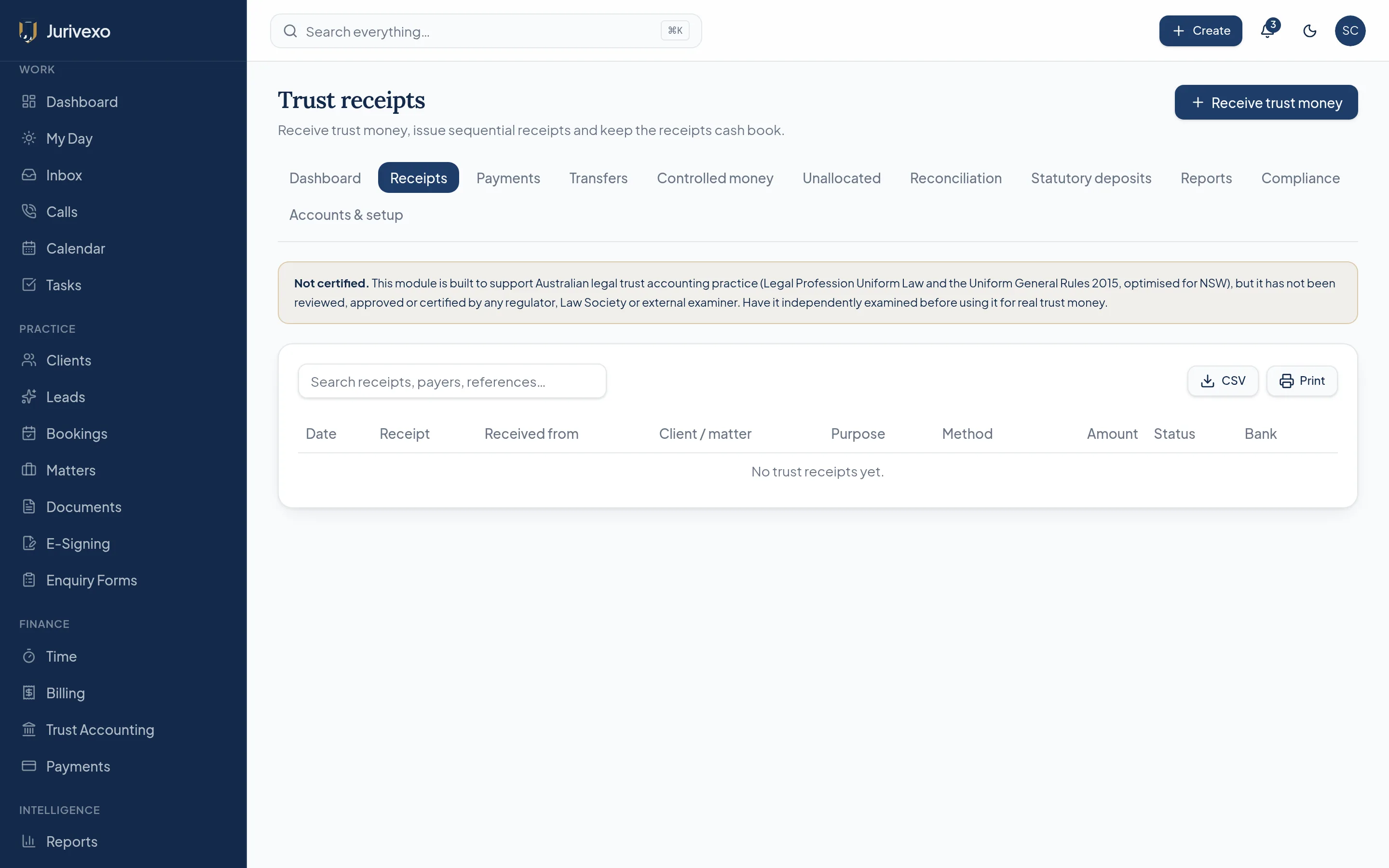The height and width of the screenshot is (868, 1389).
Task: Click the Method column header
Action: click(967, 434)
